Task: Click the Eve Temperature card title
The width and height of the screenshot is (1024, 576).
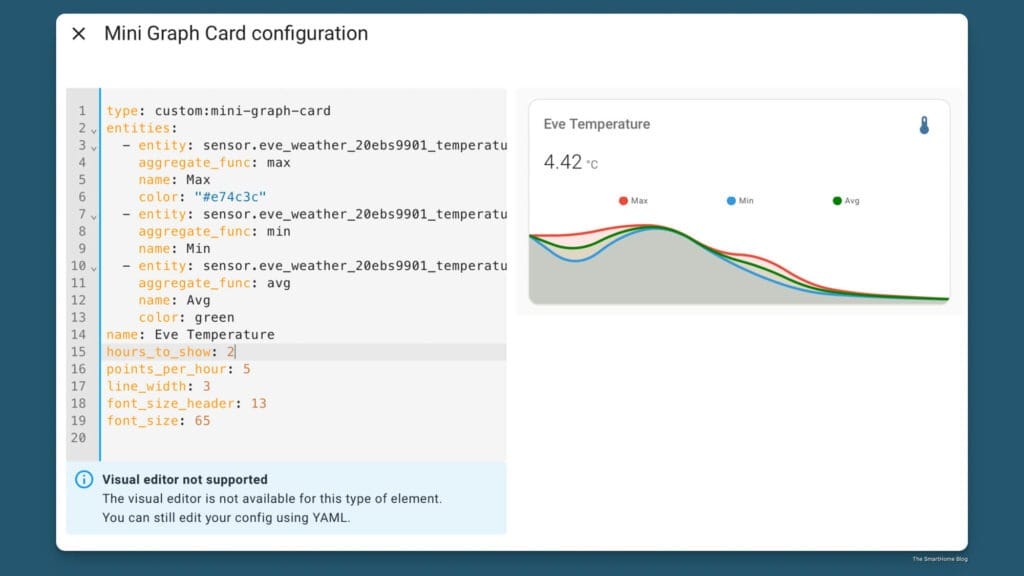Action: click(x=597, y=124)
